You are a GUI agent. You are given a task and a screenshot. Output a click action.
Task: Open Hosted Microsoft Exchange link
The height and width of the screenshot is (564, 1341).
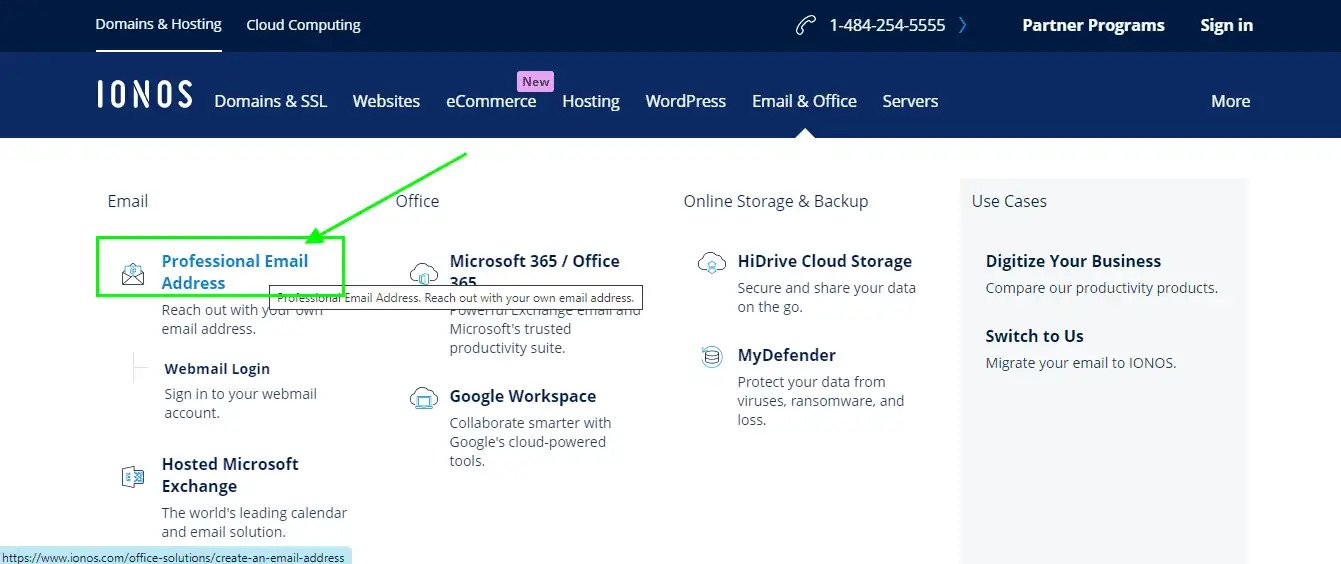click(x=230, y=475)
